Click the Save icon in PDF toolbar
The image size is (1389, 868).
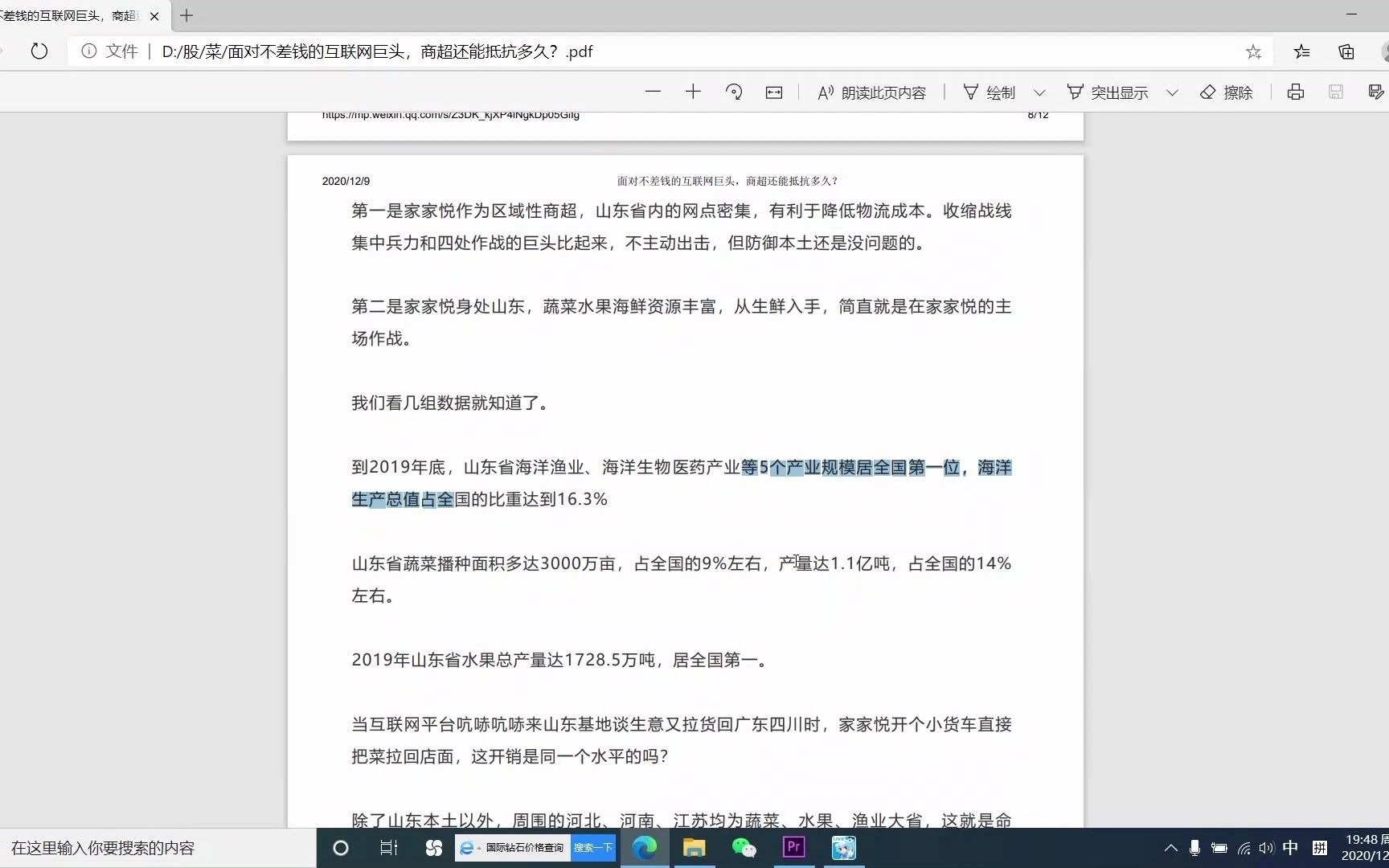pos(1335,92)
